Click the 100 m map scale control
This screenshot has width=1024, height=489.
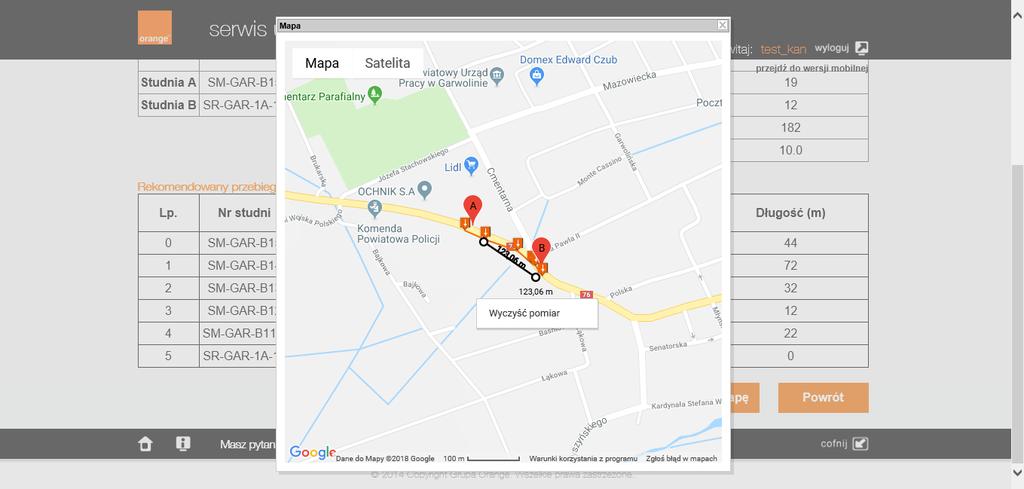click(481, 458)
